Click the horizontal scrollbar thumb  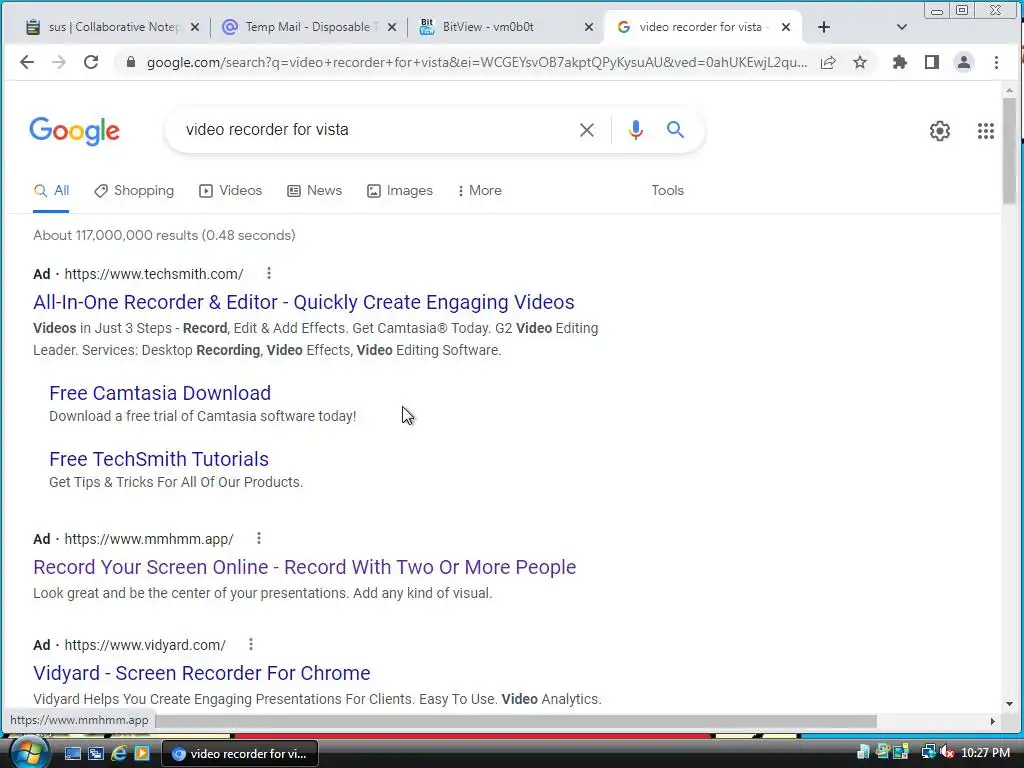[x=516, y=721]
